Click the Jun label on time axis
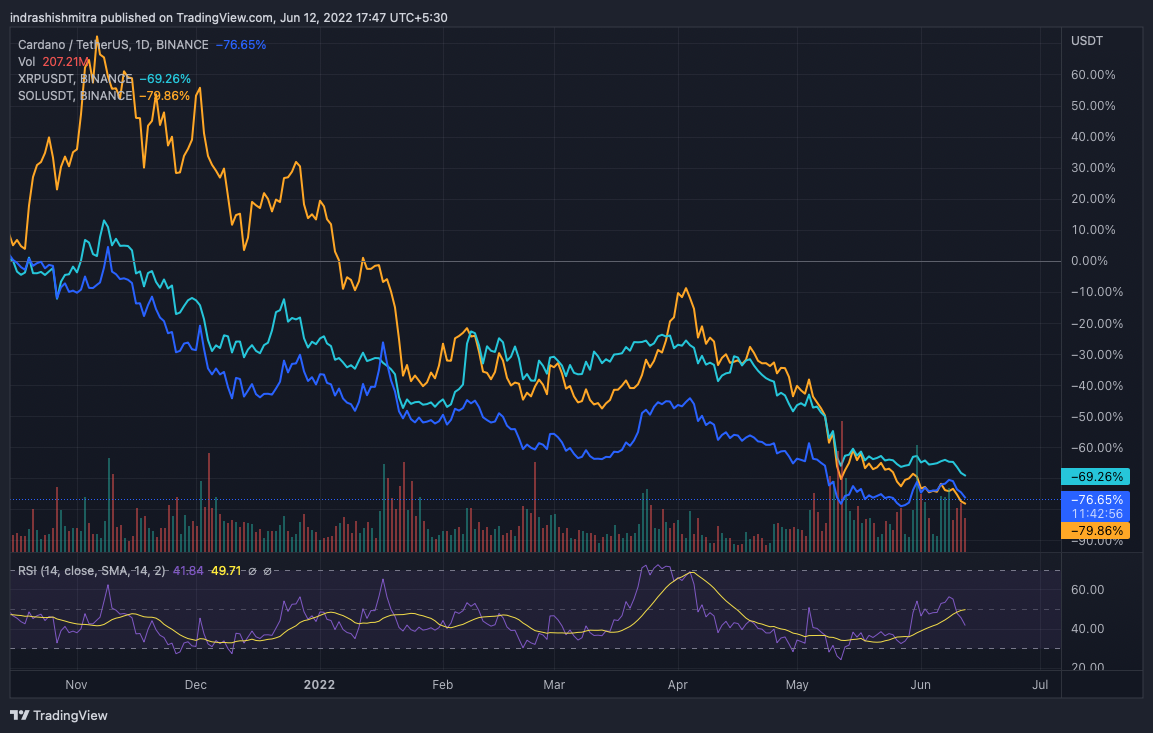 pos(921,684)
